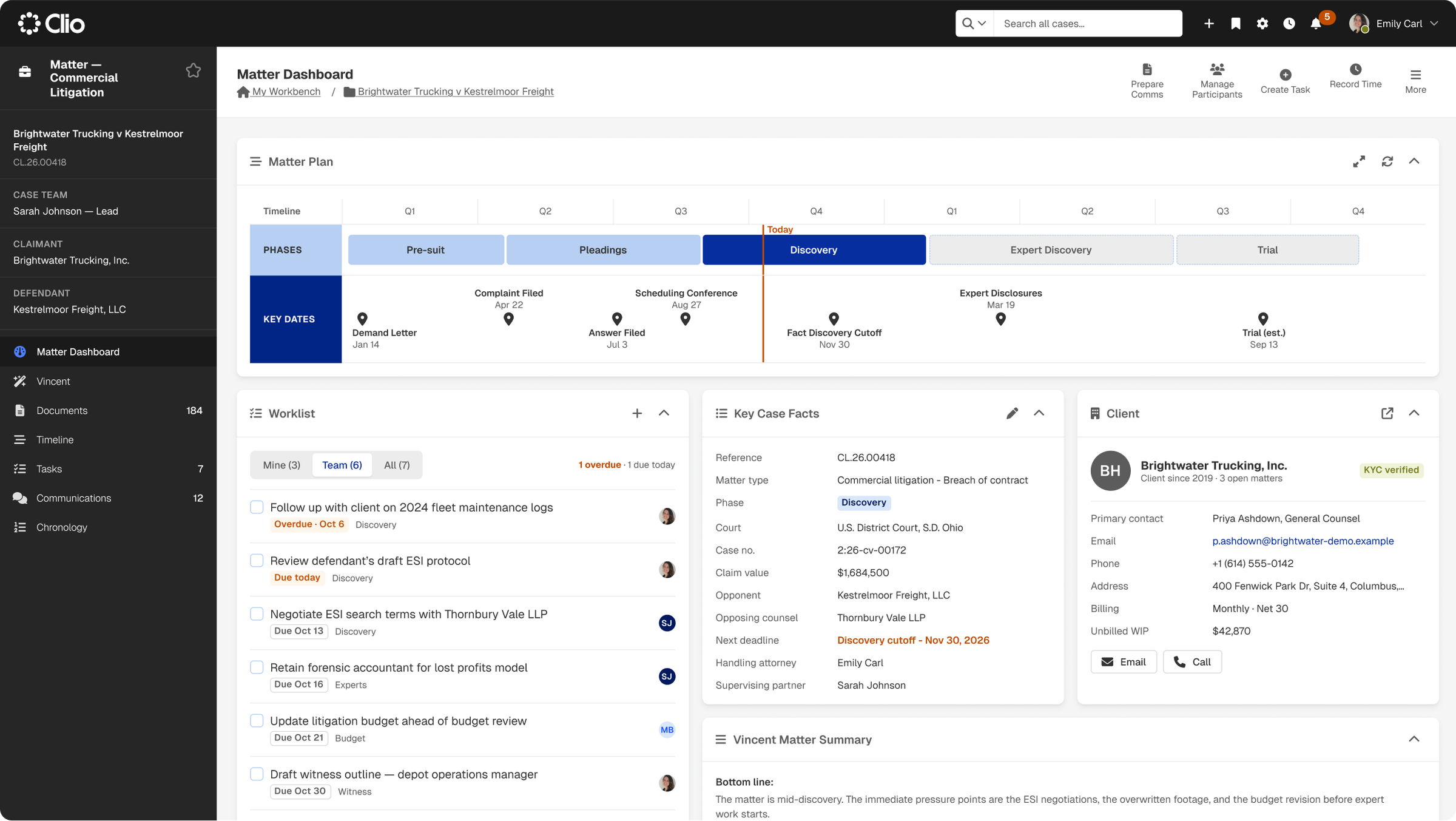
Task: Check Review defendant's draft ESI protocol task
Action: (257, 560)
